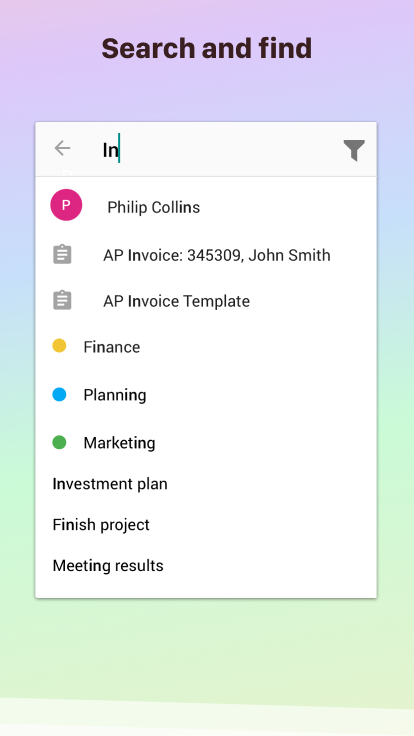Viewport: 414px width, 736px height.
Task: Click clipboard icon beside AP Invoice: 345309
Action: pos(62,255)
